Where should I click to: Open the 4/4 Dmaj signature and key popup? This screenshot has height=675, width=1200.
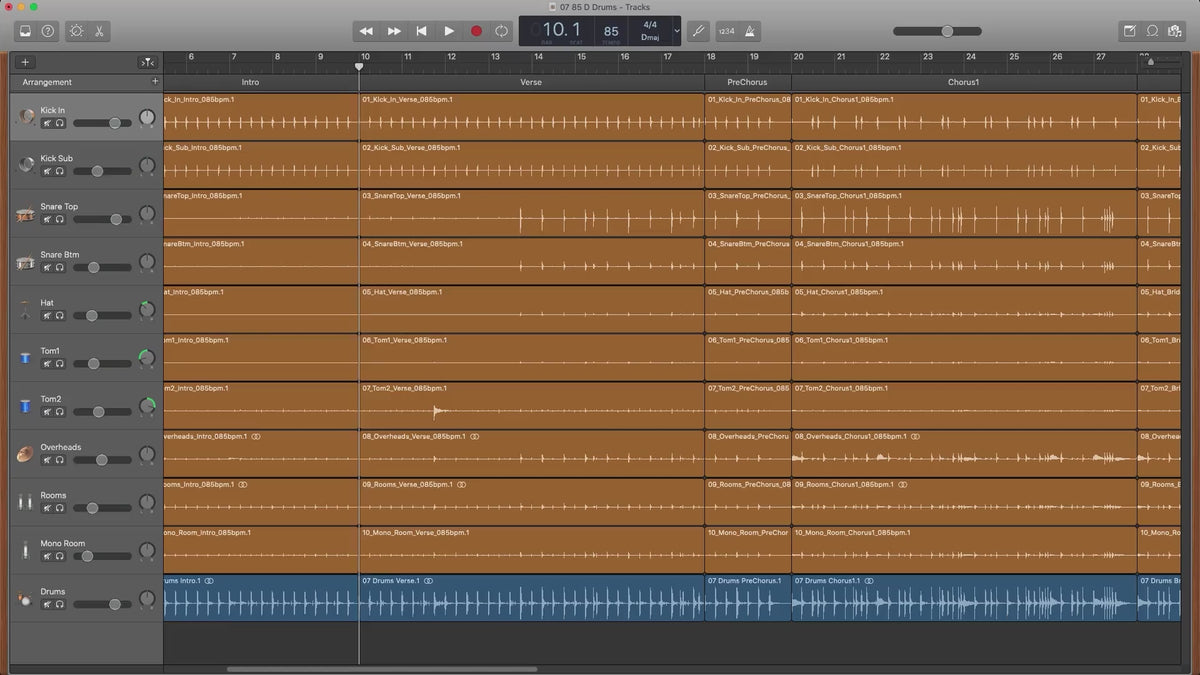tap(650, 30)
